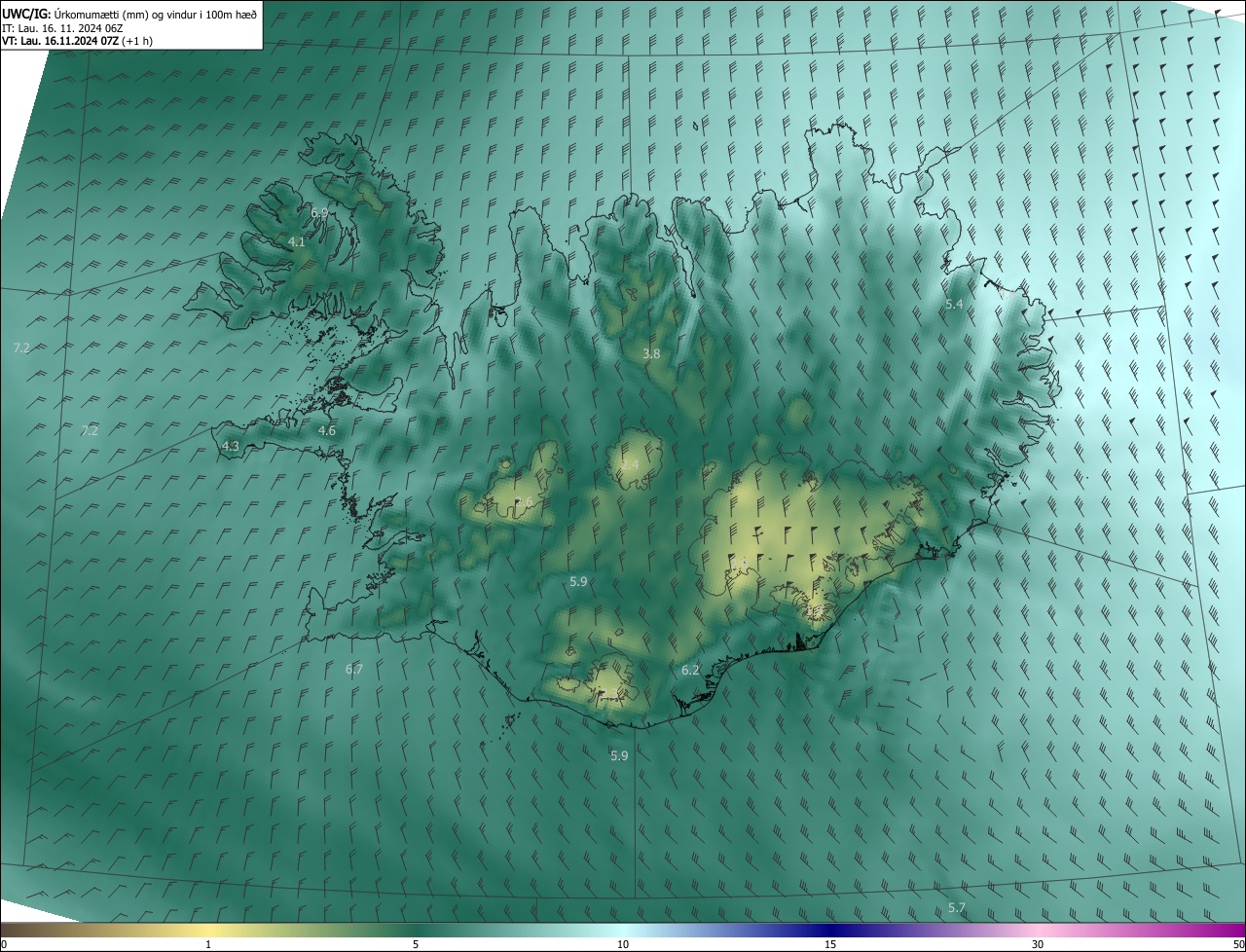Click the 6.2 value near the south coast

coord(690,670)
